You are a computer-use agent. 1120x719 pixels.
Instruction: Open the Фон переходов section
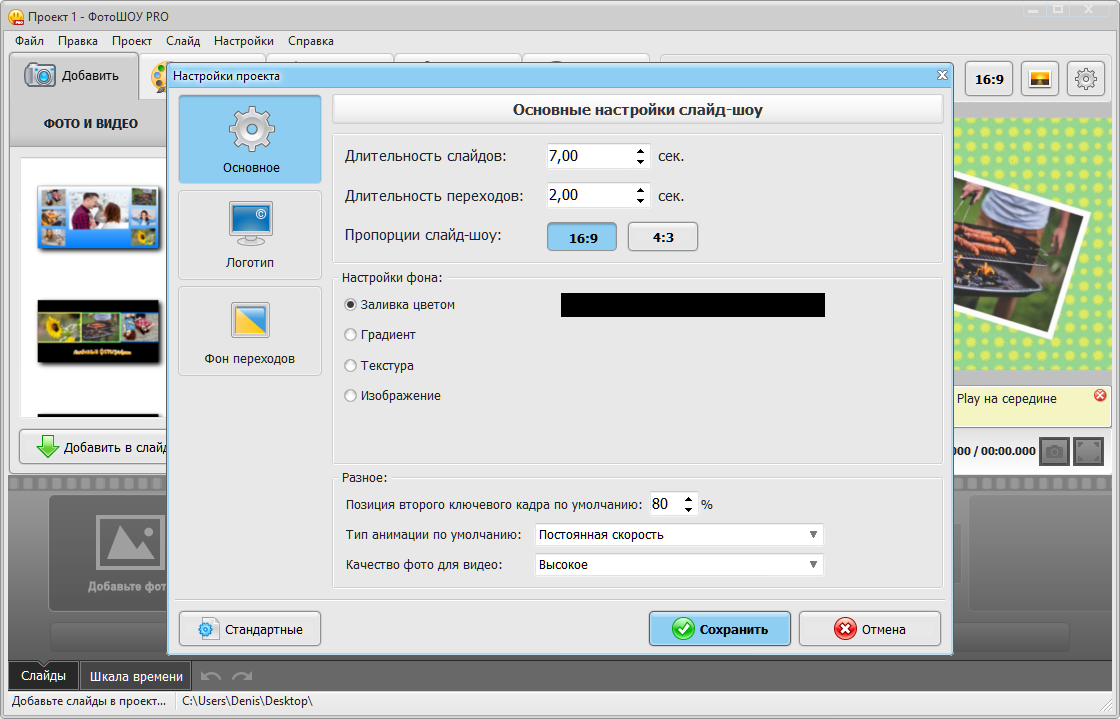[250, 331]
